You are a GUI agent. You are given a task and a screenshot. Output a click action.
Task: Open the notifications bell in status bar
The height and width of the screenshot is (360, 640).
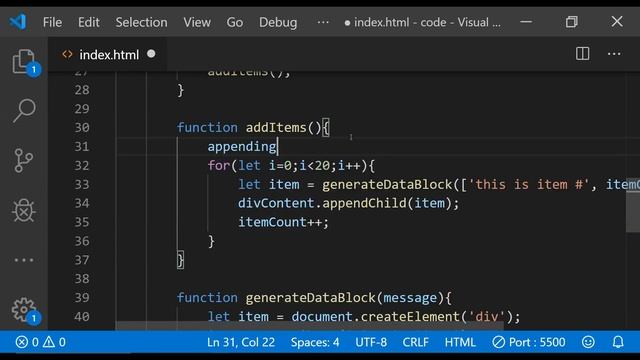pyautogui.click(x=618, y=342)
